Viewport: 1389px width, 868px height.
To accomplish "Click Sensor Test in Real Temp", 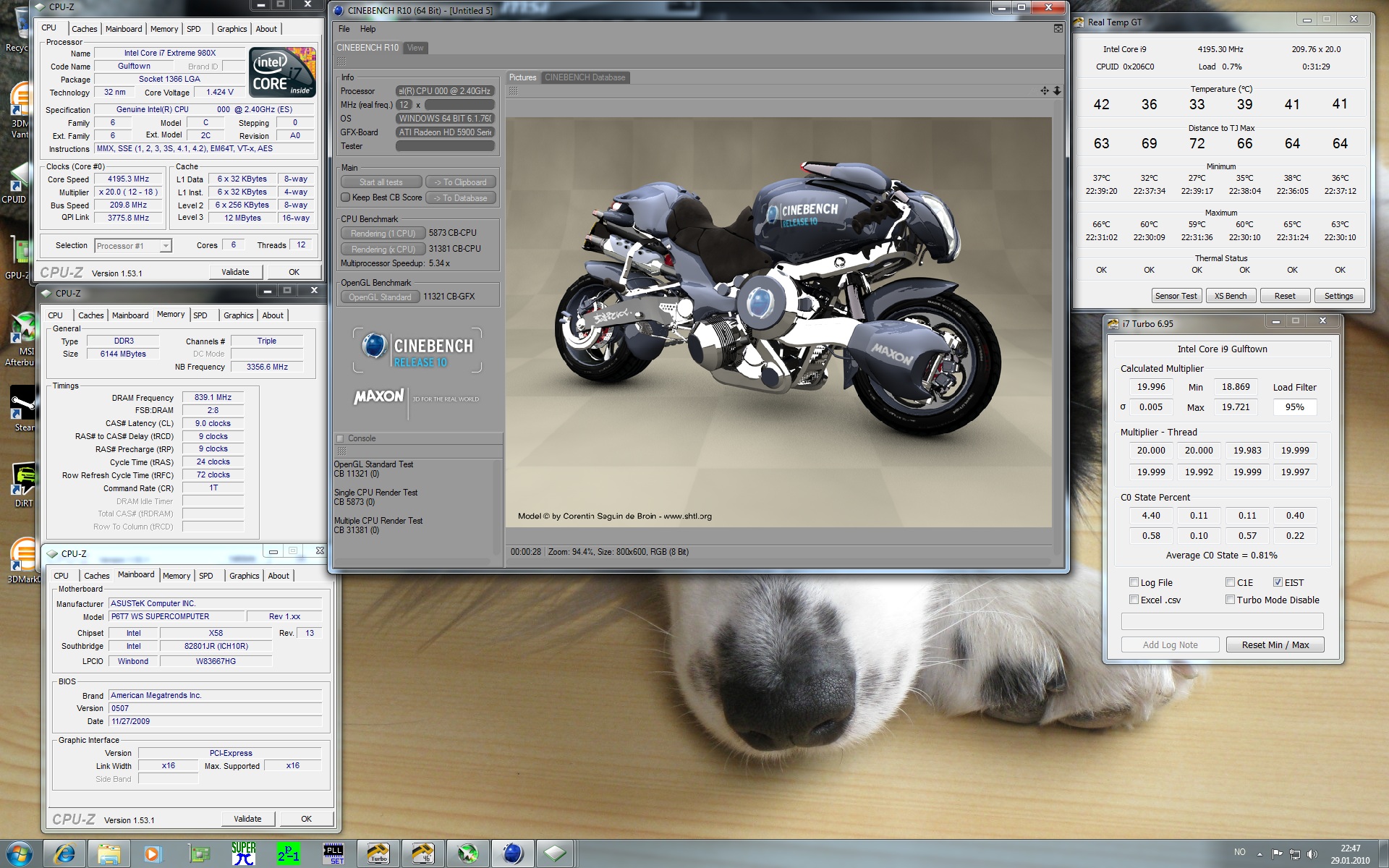I will tap(1176, 296).
